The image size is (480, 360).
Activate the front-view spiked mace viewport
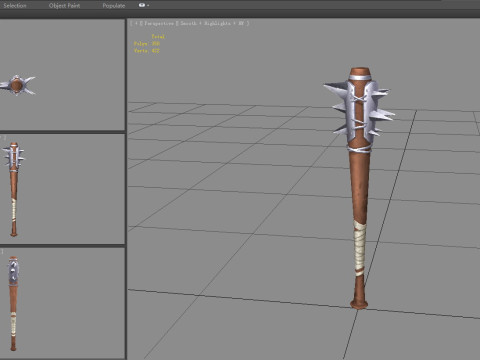click(x=62, y=189)
